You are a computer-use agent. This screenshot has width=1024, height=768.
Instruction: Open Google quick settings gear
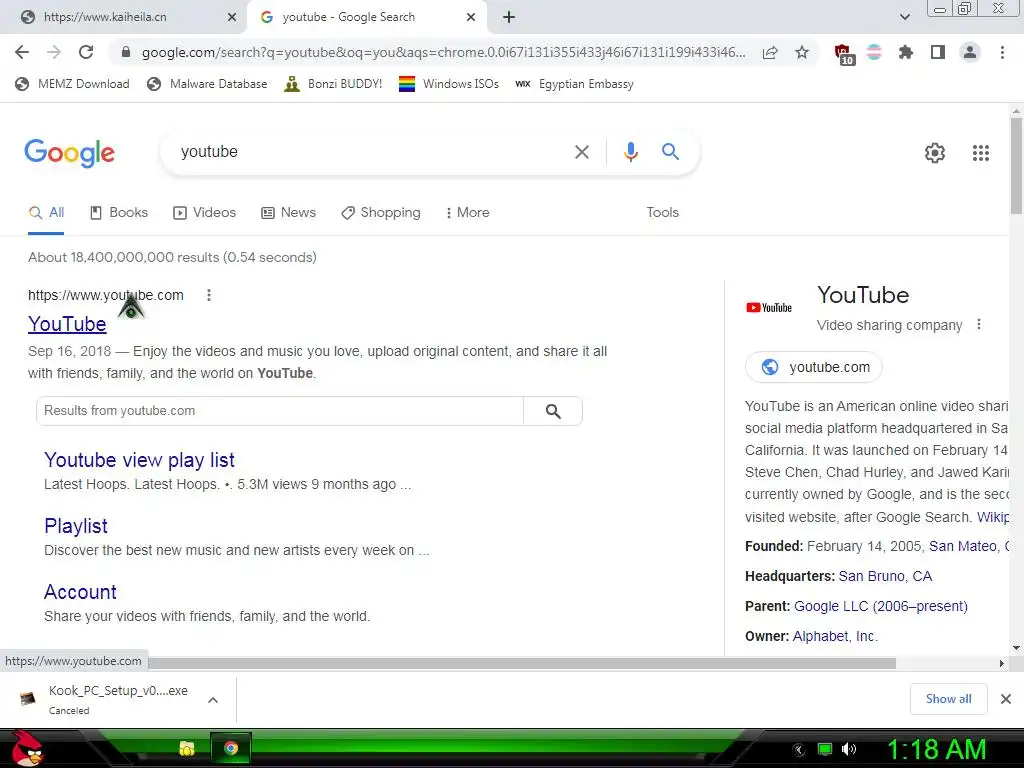pyautogui.click(x=935, y=153)
